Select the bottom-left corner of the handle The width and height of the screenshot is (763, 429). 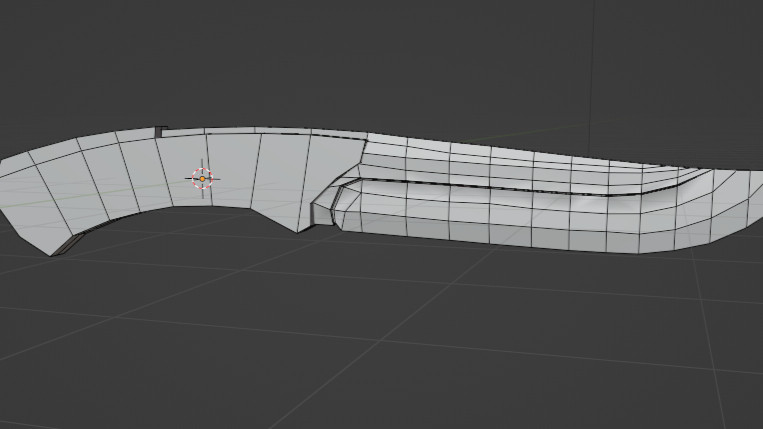pyautogui.click(x=51, y=254)
